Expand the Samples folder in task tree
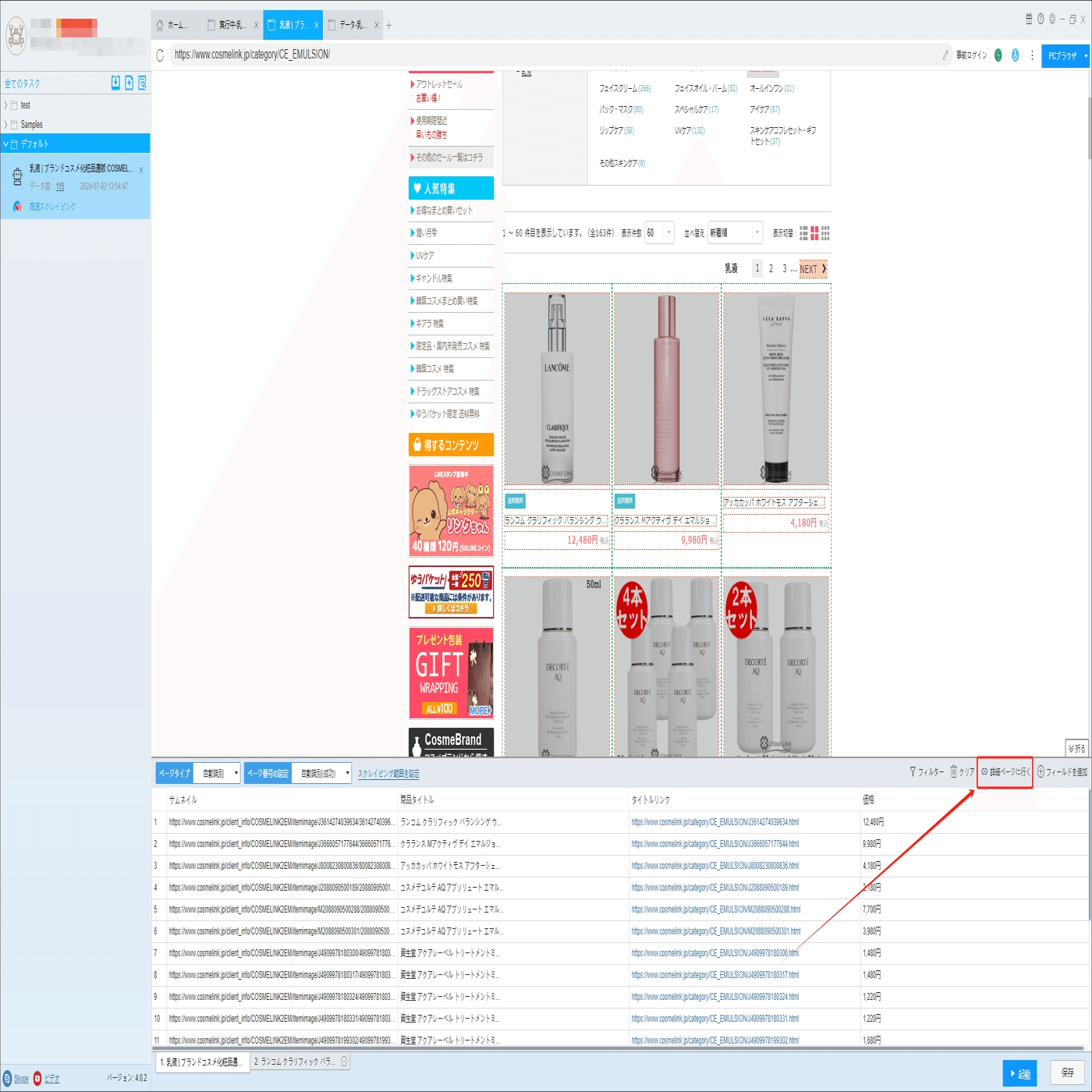This screenshot has height=1092, width=1092. pyautogui.click(x=6, y=125)
